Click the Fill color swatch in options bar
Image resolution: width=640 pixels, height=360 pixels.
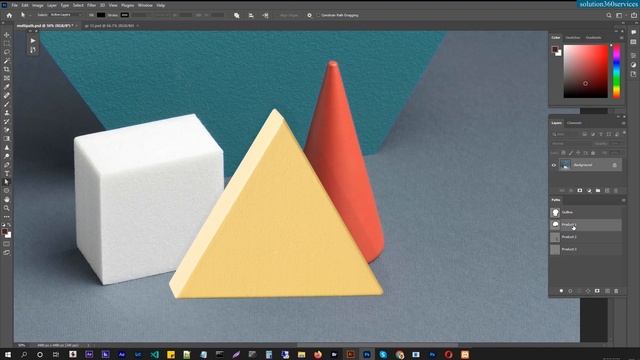click(101, 15)
